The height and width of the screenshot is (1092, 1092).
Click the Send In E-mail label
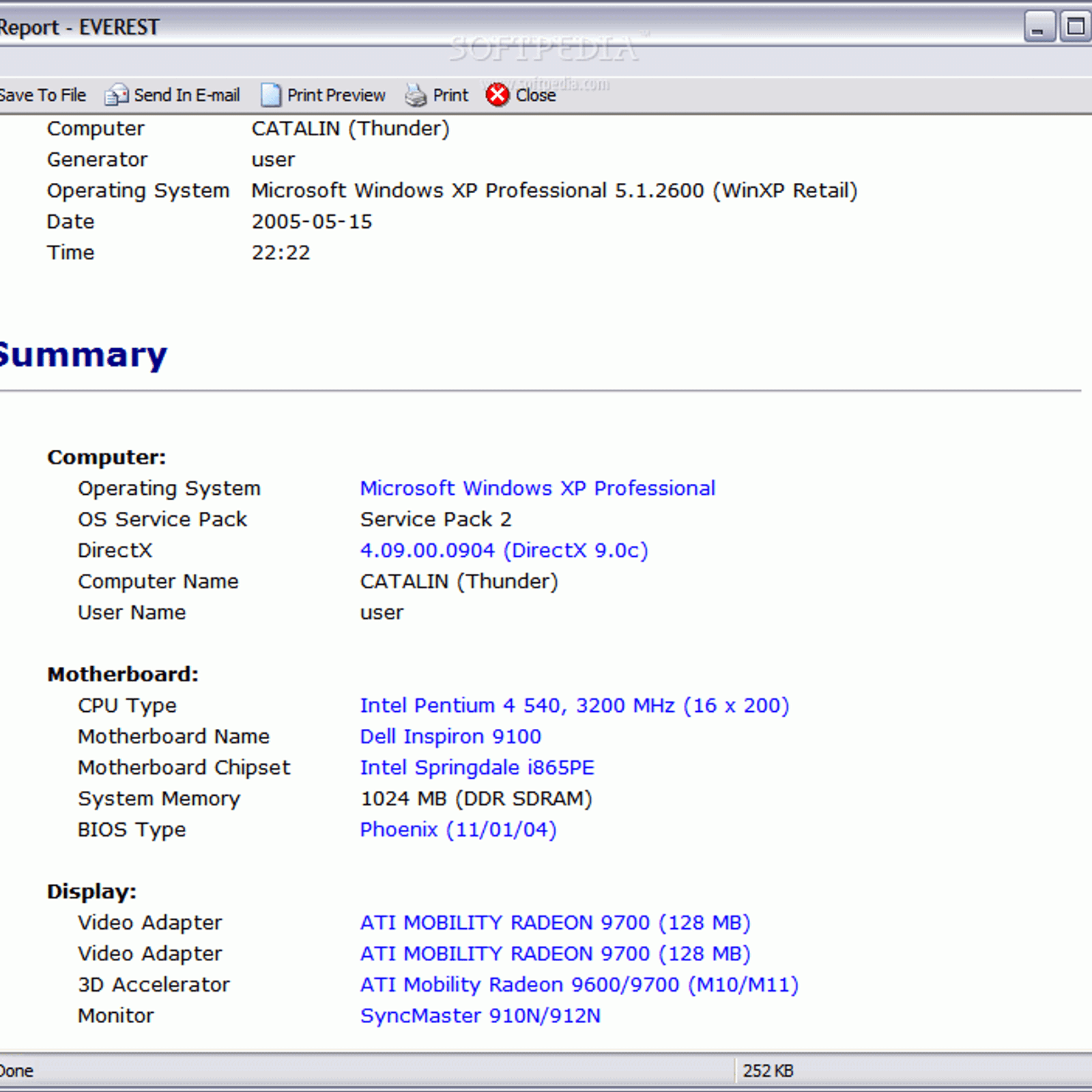click(186, 95)
